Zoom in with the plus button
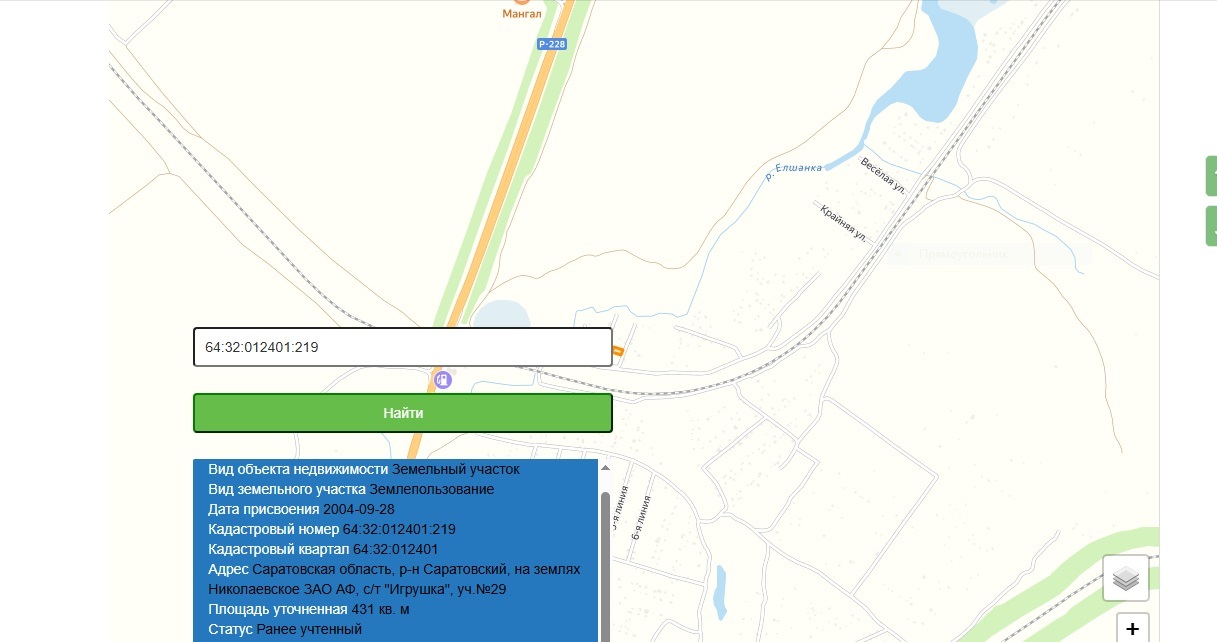Viewport: 1217px width, 642px height. click(x=1132, y=629)
